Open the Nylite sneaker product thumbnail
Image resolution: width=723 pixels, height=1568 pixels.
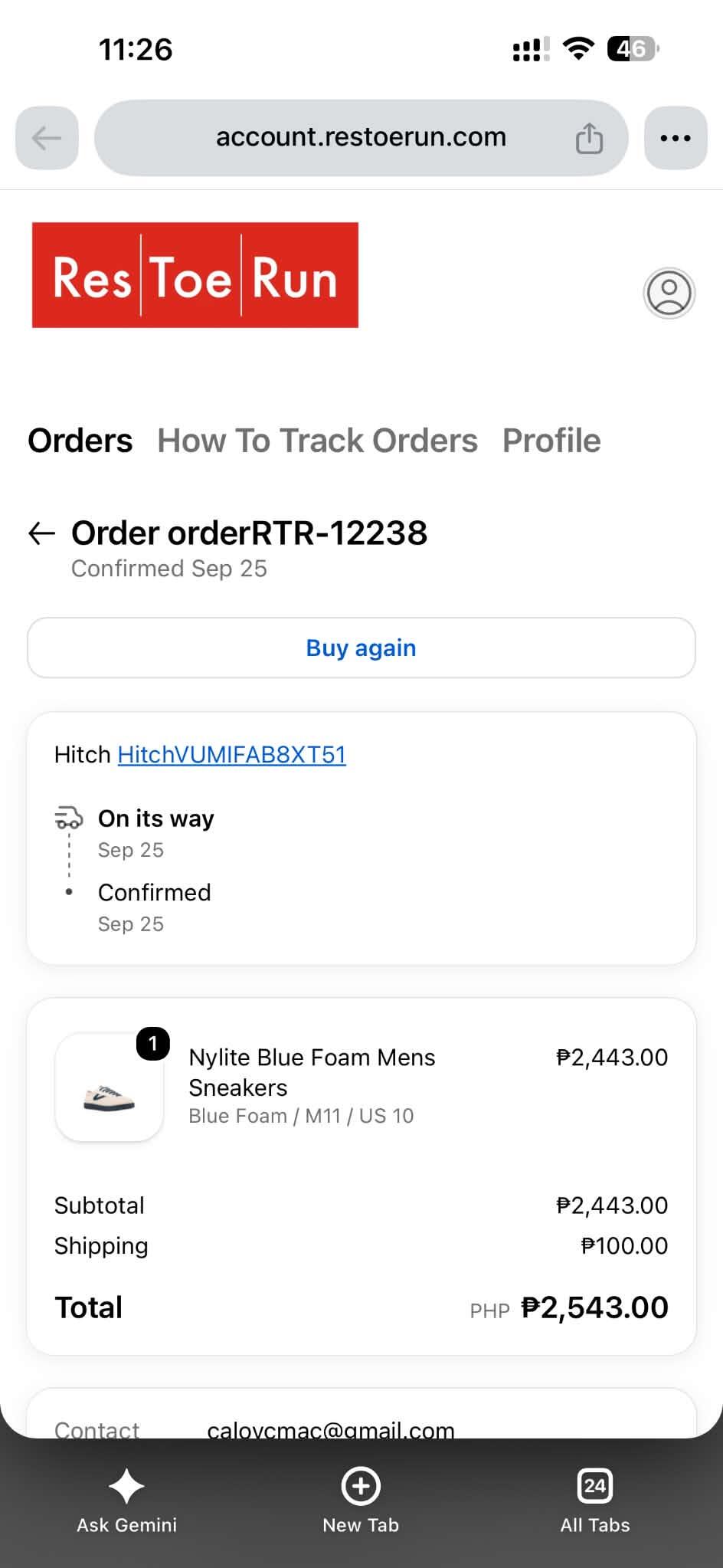point(110,1087)
